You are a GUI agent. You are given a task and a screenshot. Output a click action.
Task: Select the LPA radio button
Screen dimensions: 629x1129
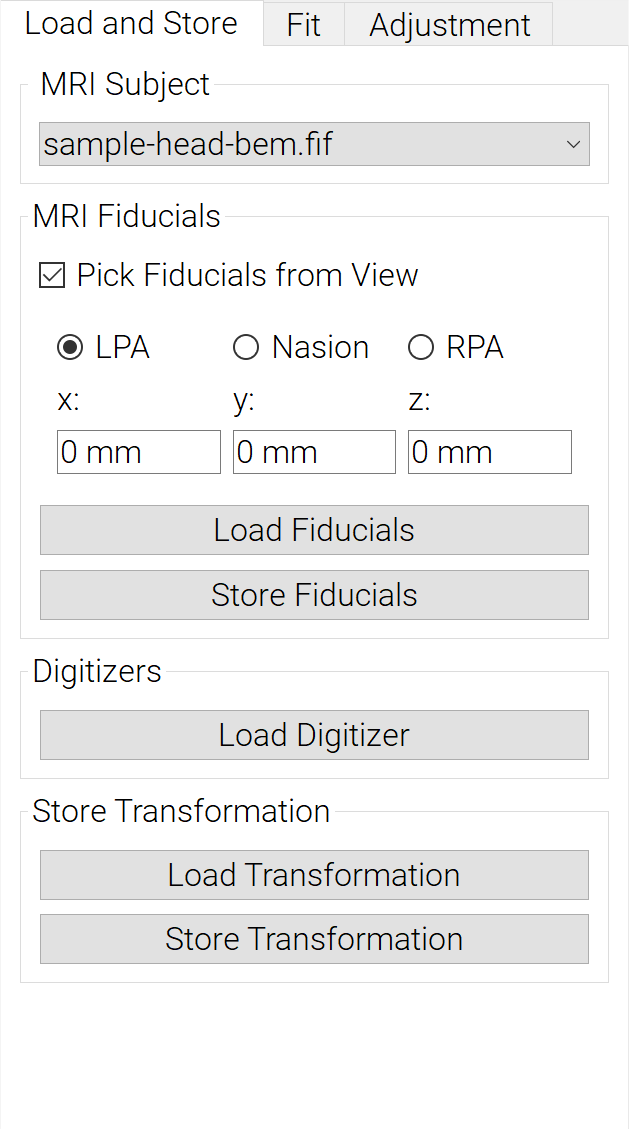pos(70,348)
